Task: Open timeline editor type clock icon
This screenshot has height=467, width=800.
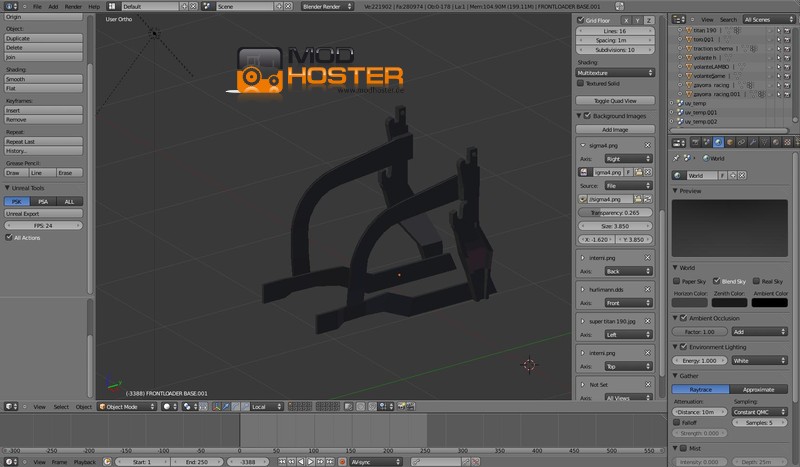Action: (9, 462)
